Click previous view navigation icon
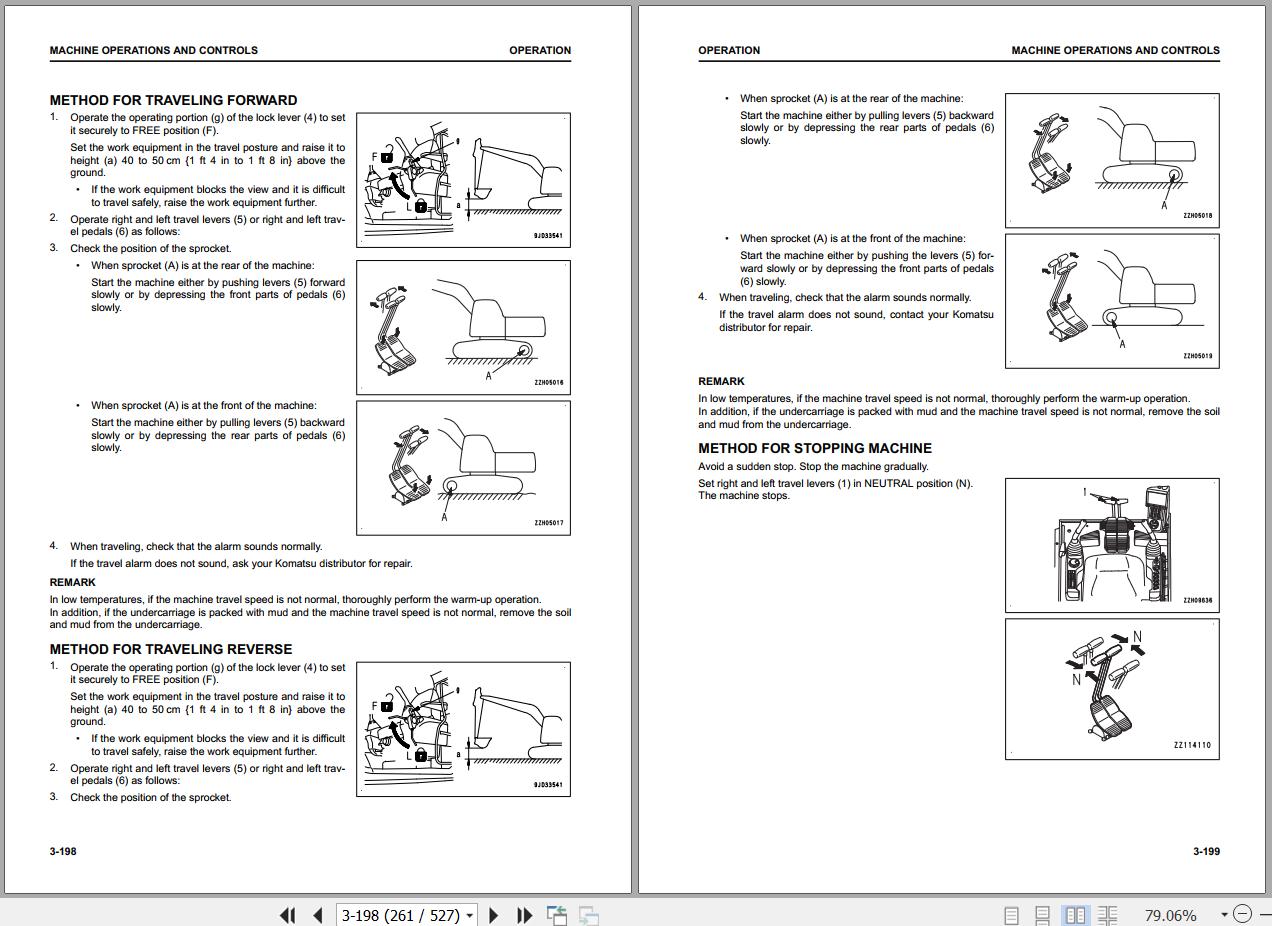 pos(557,915)
